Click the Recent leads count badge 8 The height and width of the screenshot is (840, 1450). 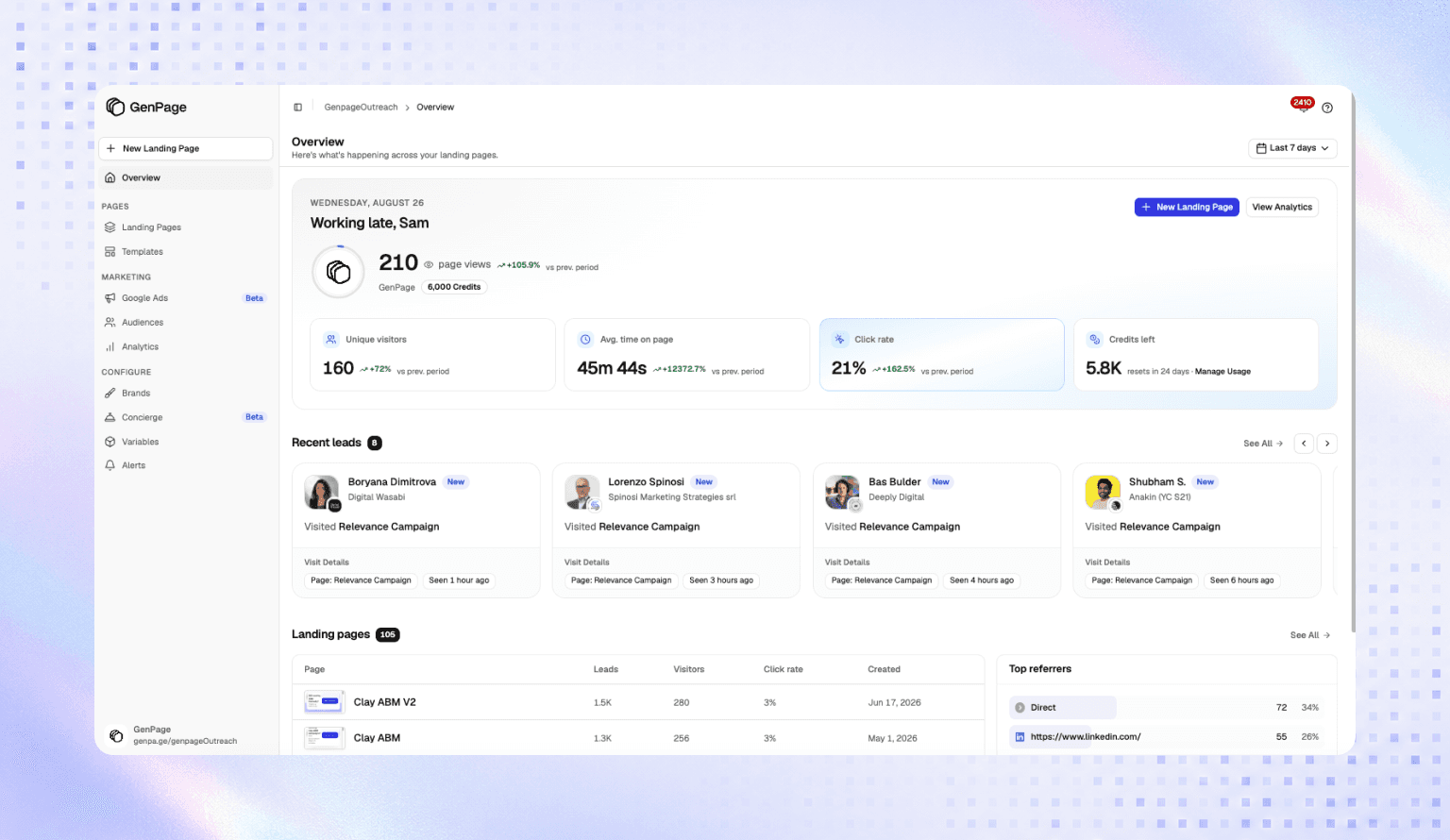coord(375,443)
